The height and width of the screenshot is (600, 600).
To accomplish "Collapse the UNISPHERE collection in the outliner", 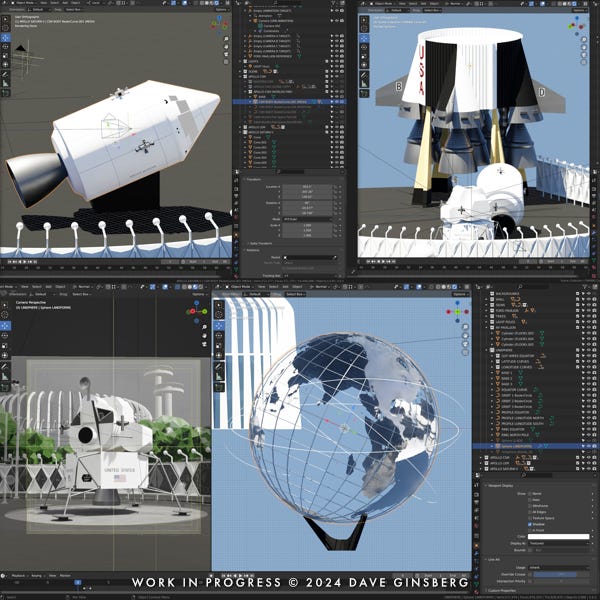I will [x=486, y=350].
